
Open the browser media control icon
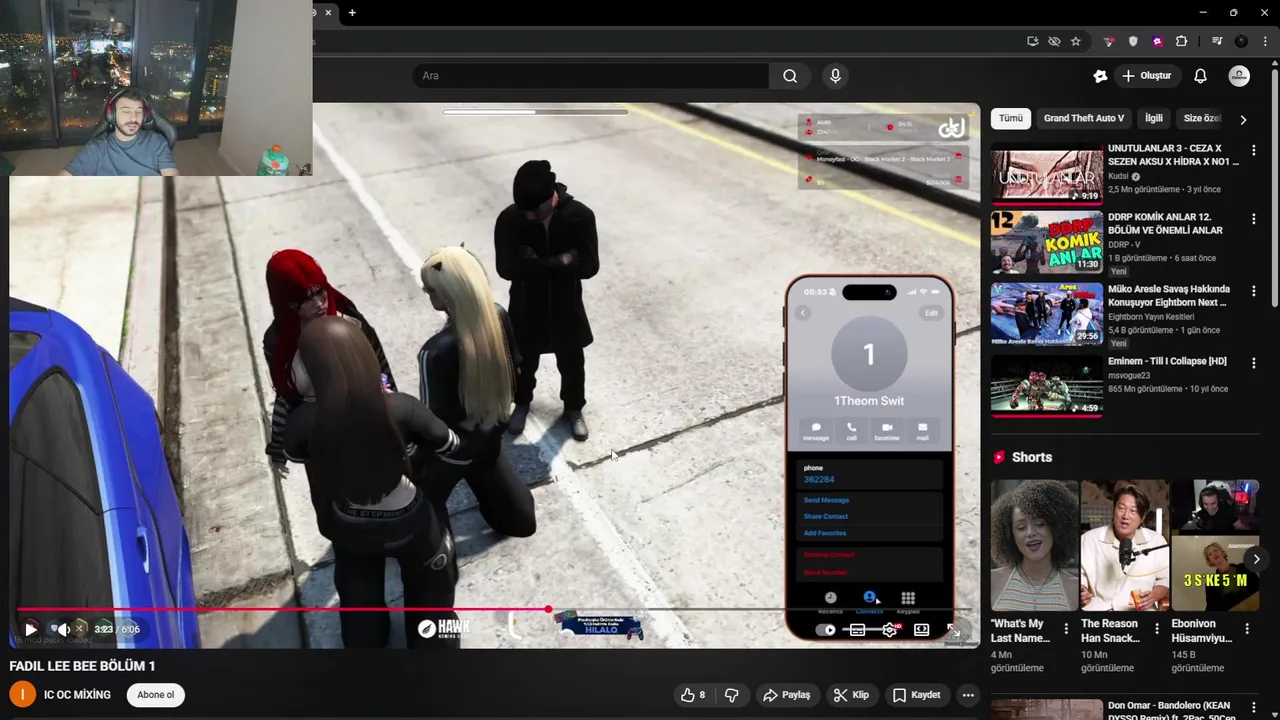[x=1217, y=41]
